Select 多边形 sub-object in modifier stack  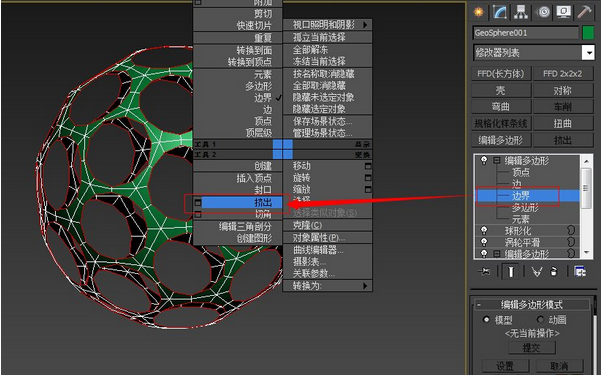(x=525, y=208)
